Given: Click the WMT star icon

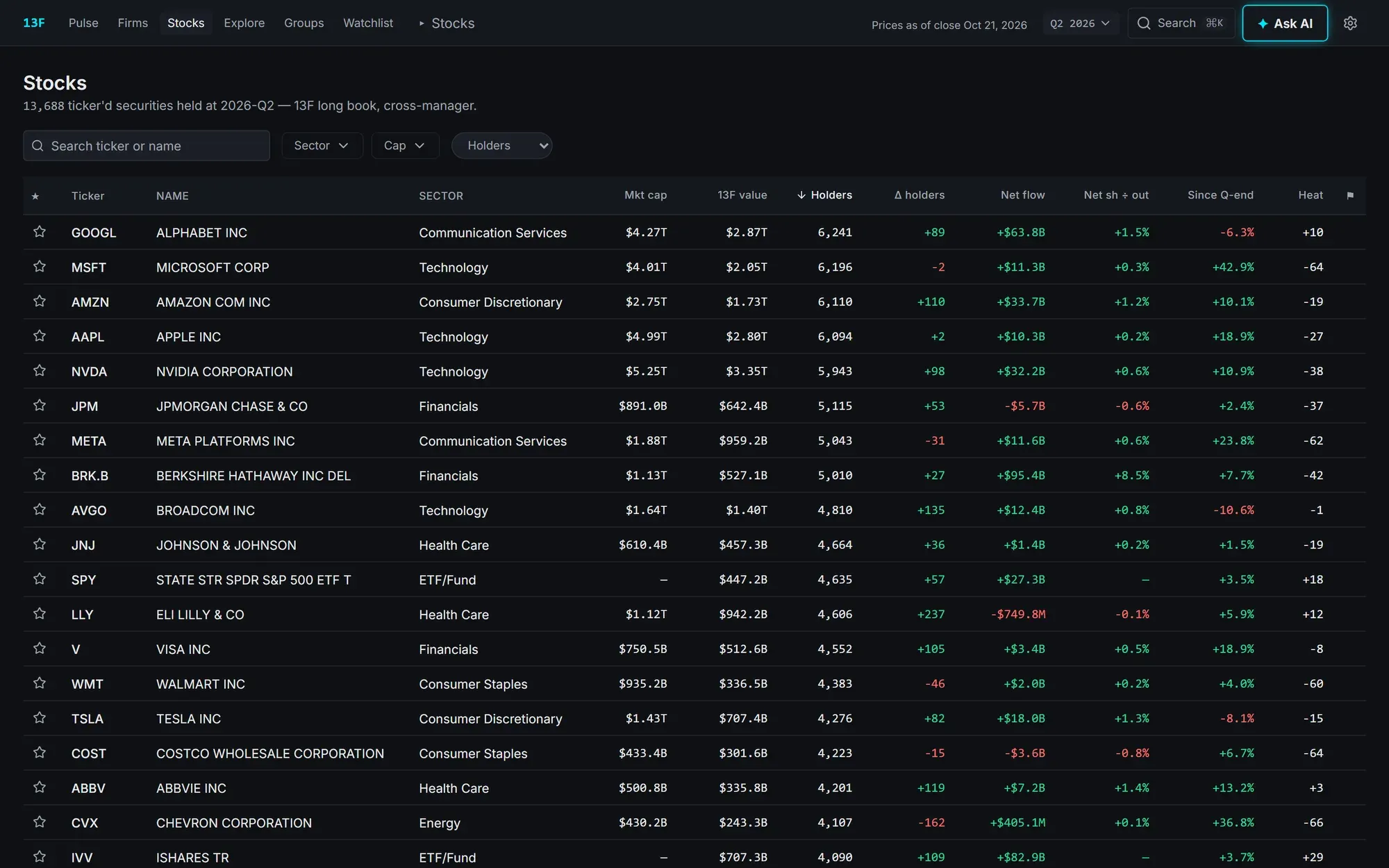Looking at the screenshot, I should [40, 683].
